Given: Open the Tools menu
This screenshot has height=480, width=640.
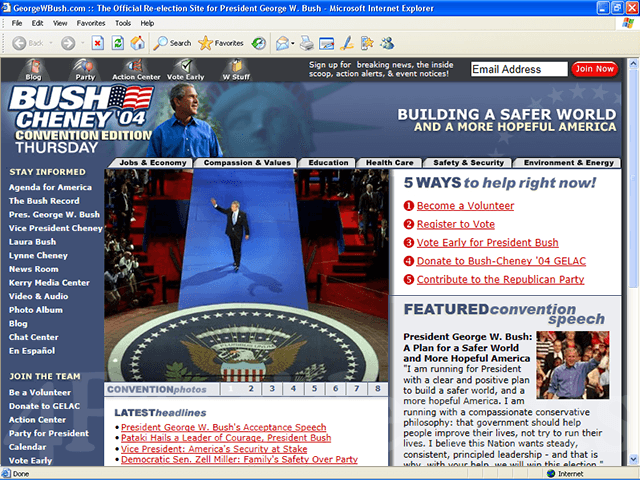Looking at the screenshot, I should point(123,23).
